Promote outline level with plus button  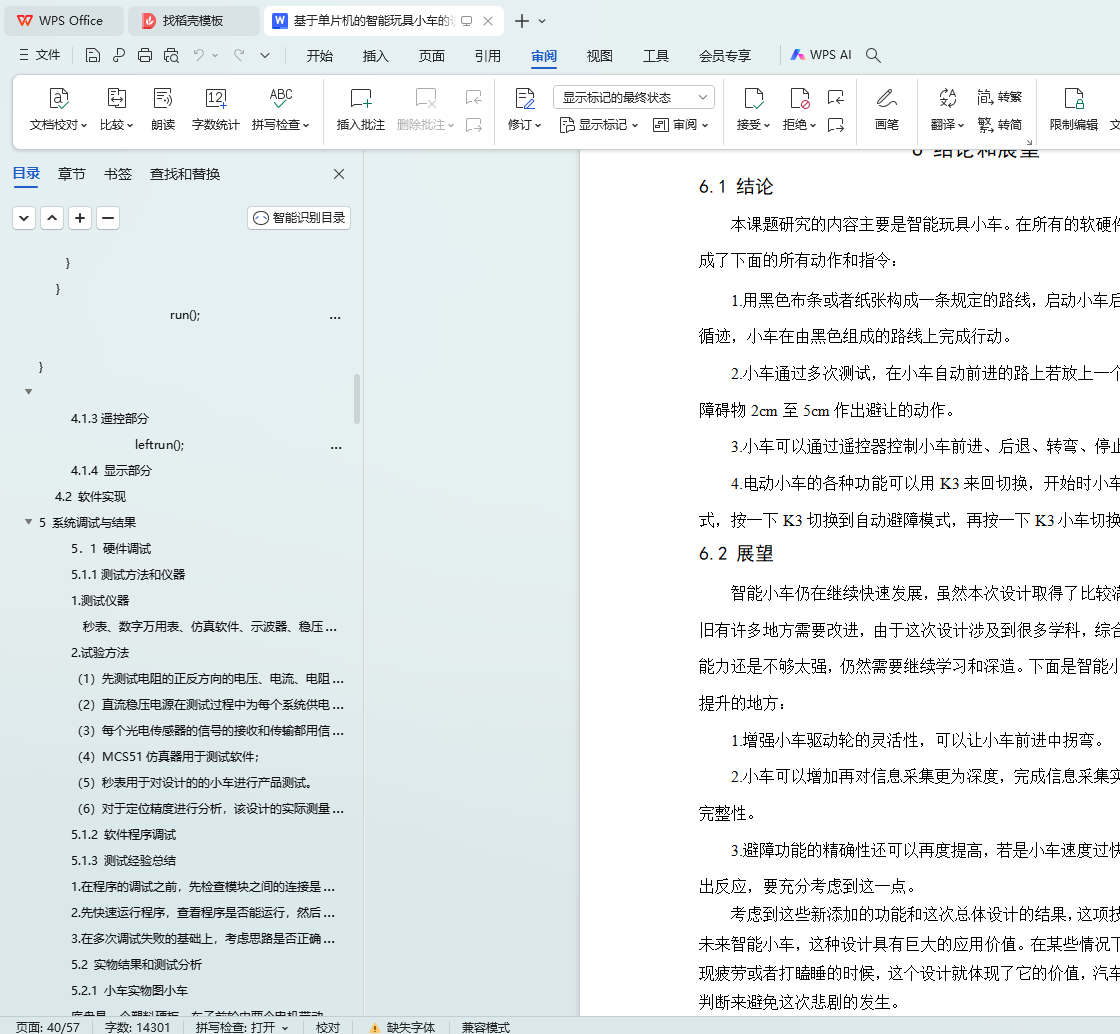80,218
